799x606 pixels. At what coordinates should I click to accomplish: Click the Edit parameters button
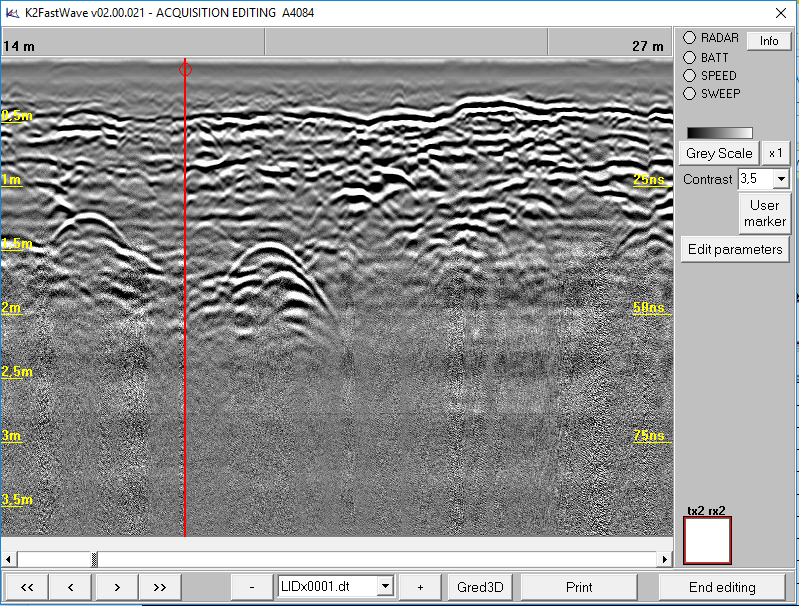735,249
